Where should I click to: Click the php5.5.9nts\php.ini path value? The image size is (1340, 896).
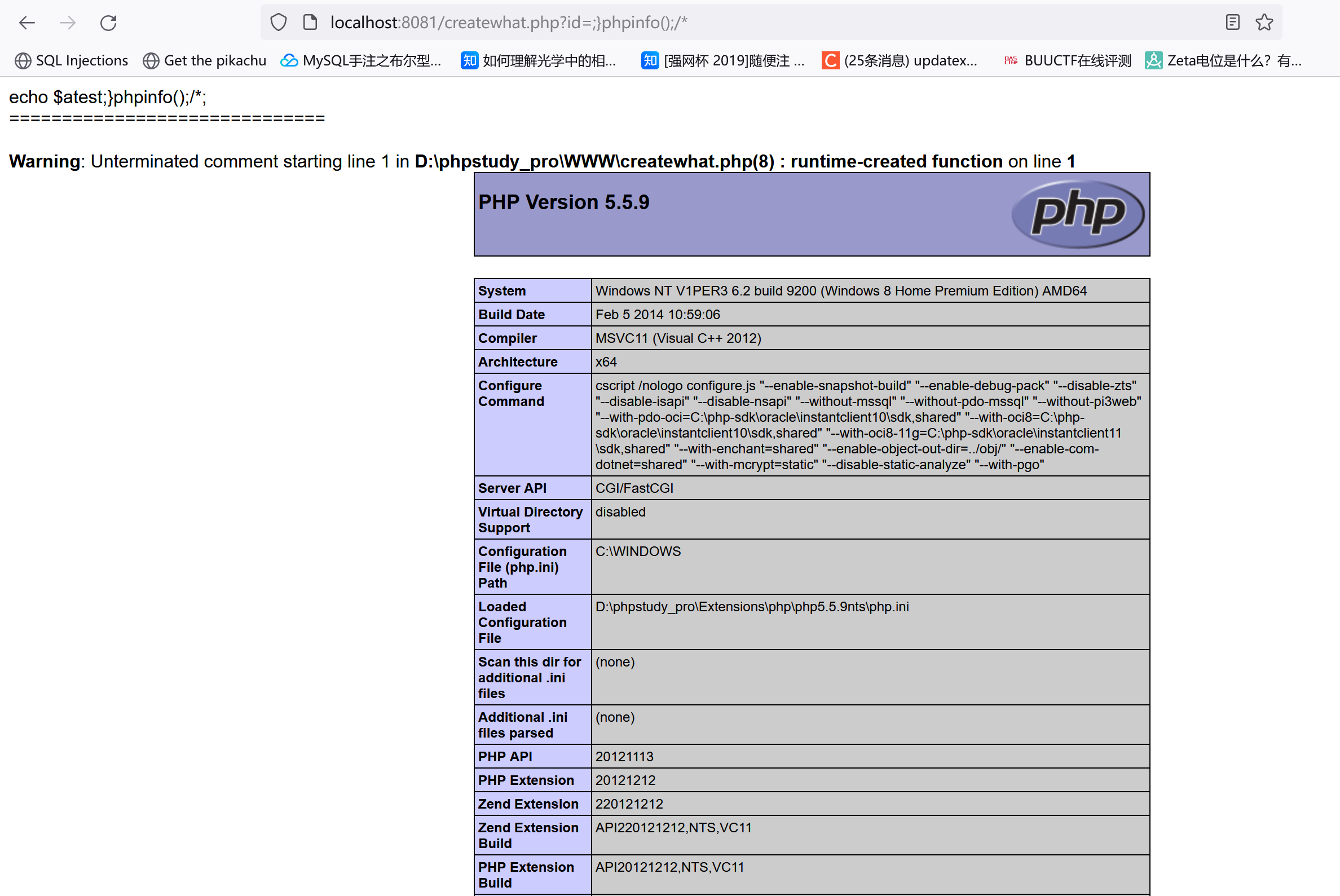pyautogui.click(x=752, y=607)
